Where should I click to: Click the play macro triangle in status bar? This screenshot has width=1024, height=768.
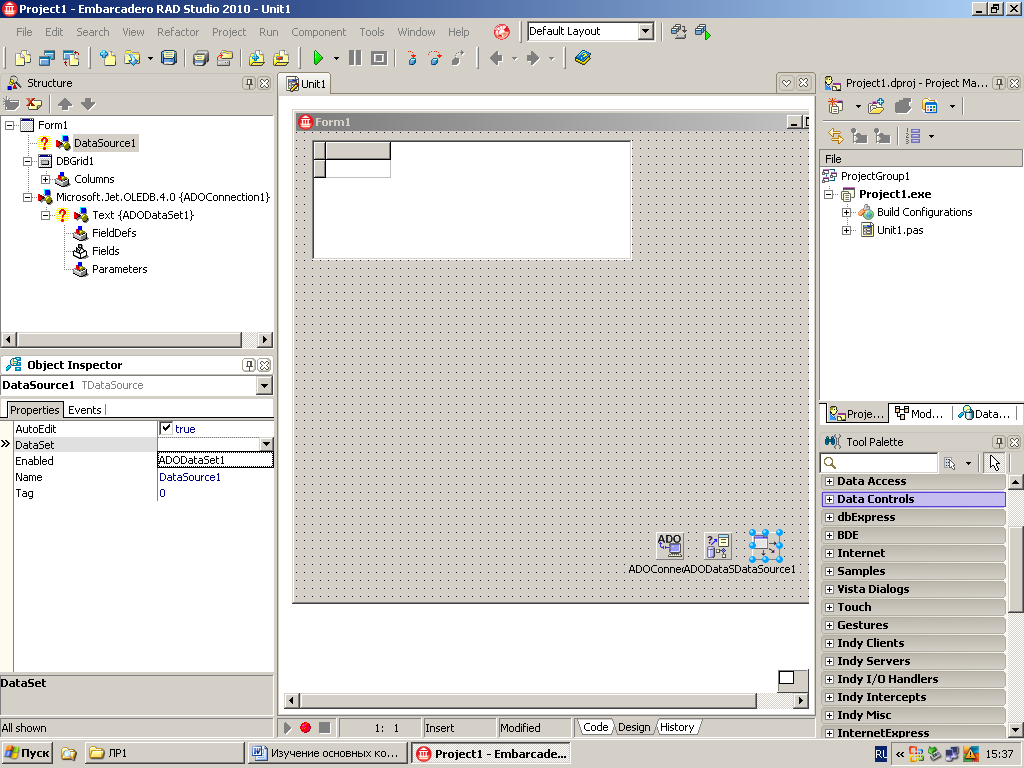[x=287, y=727]
